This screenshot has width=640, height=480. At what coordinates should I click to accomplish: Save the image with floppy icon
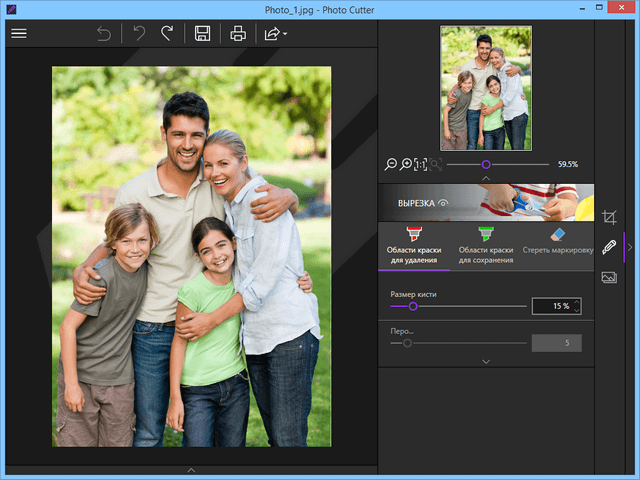[x=202, y=33]
